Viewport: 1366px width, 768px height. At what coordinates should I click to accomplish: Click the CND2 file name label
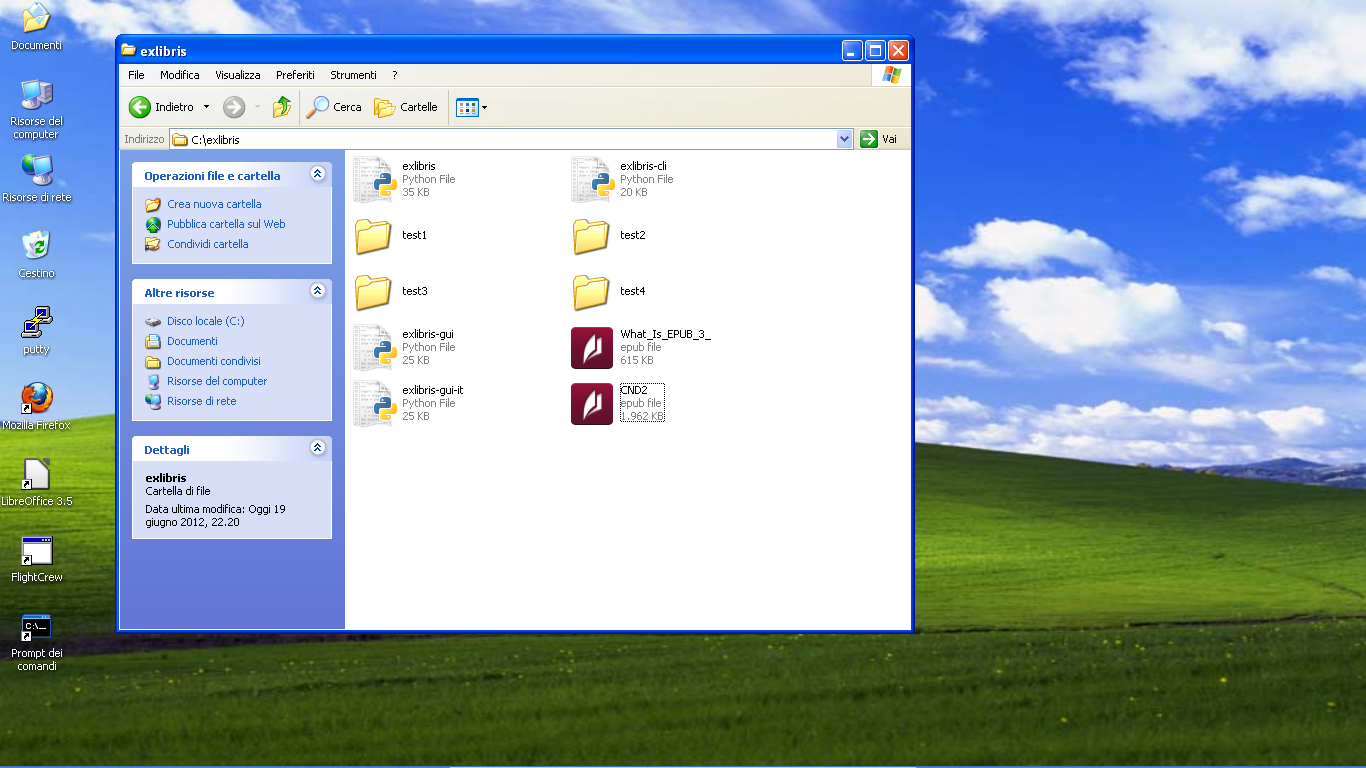(634, 390)
